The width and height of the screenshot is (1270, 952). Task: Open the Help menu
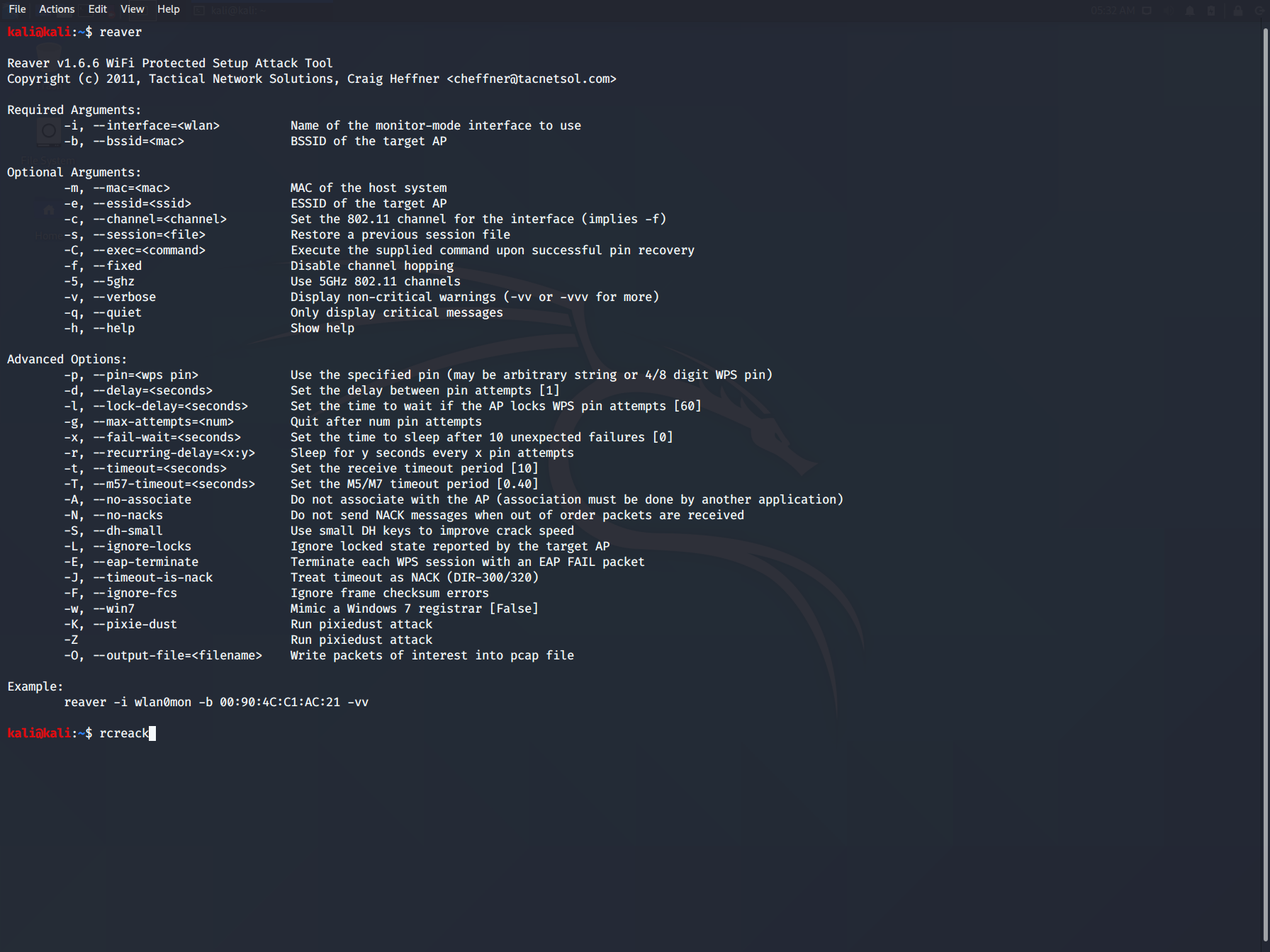tap(169, 9)
